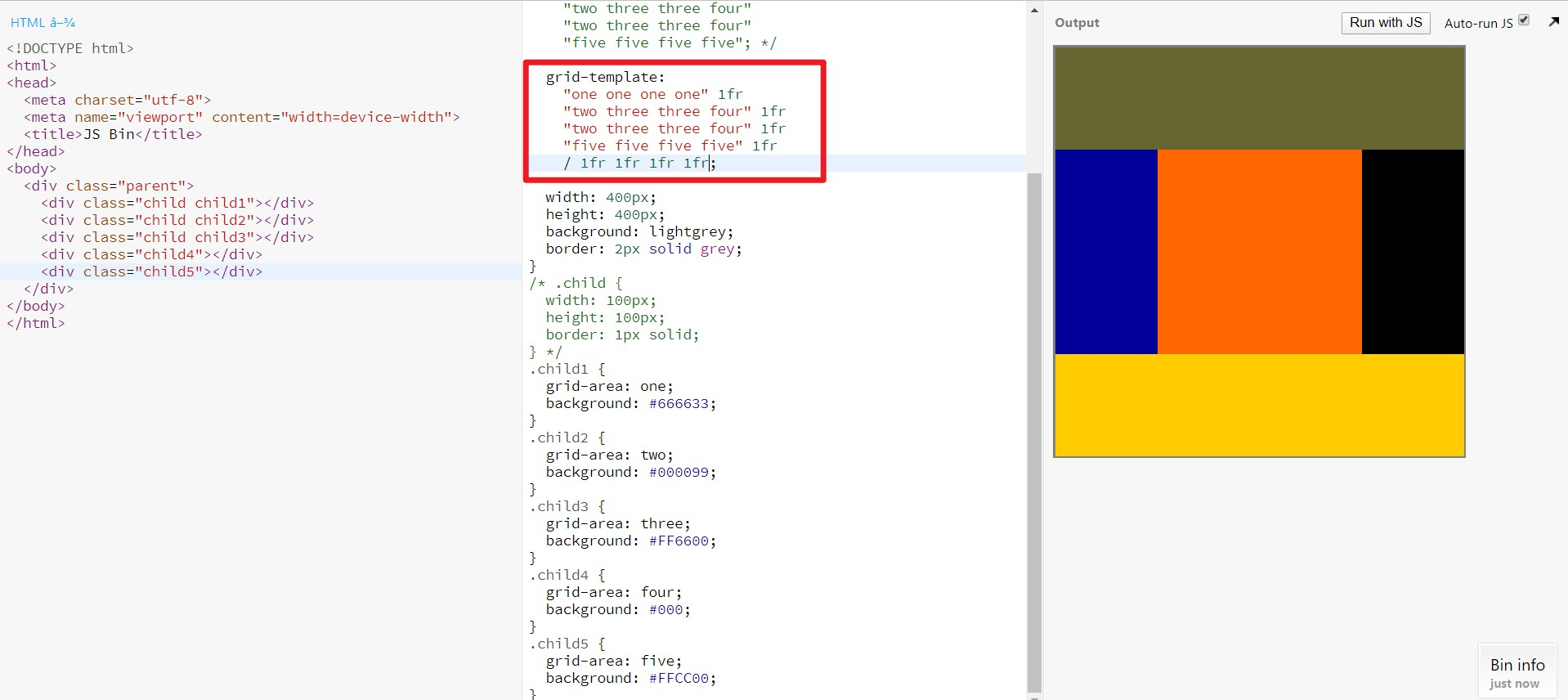The width and height of the screenshot is (1568, 700).
Task: Click the '.child4 {' selector line
Action: pos(567,575)
